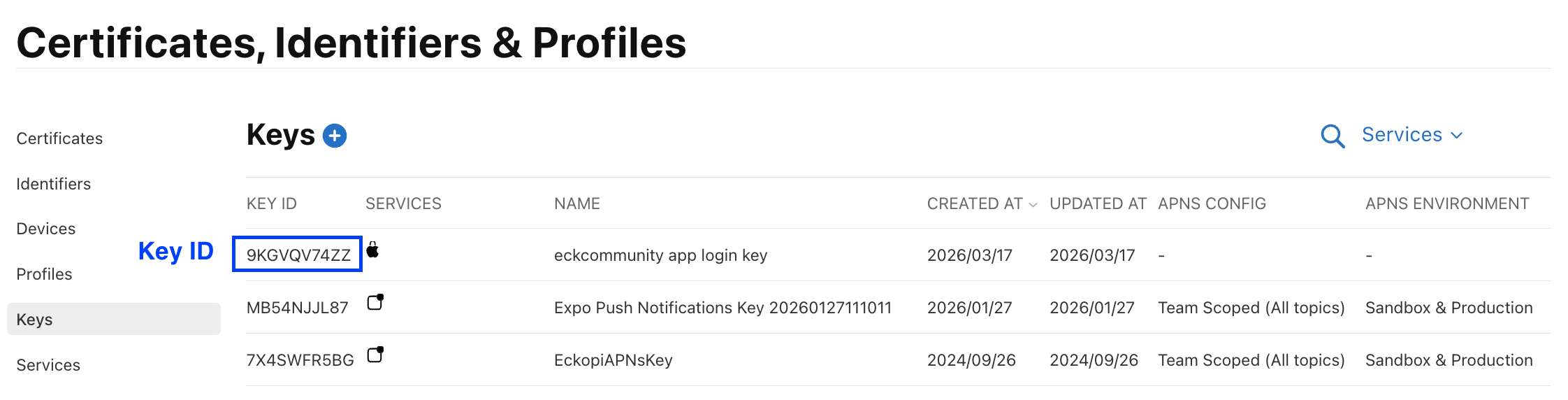Viewport: 1568px width, 400px height.
Task: Click the APNs icon for MB54NJJL87
Action: click(x=376, y=302)
